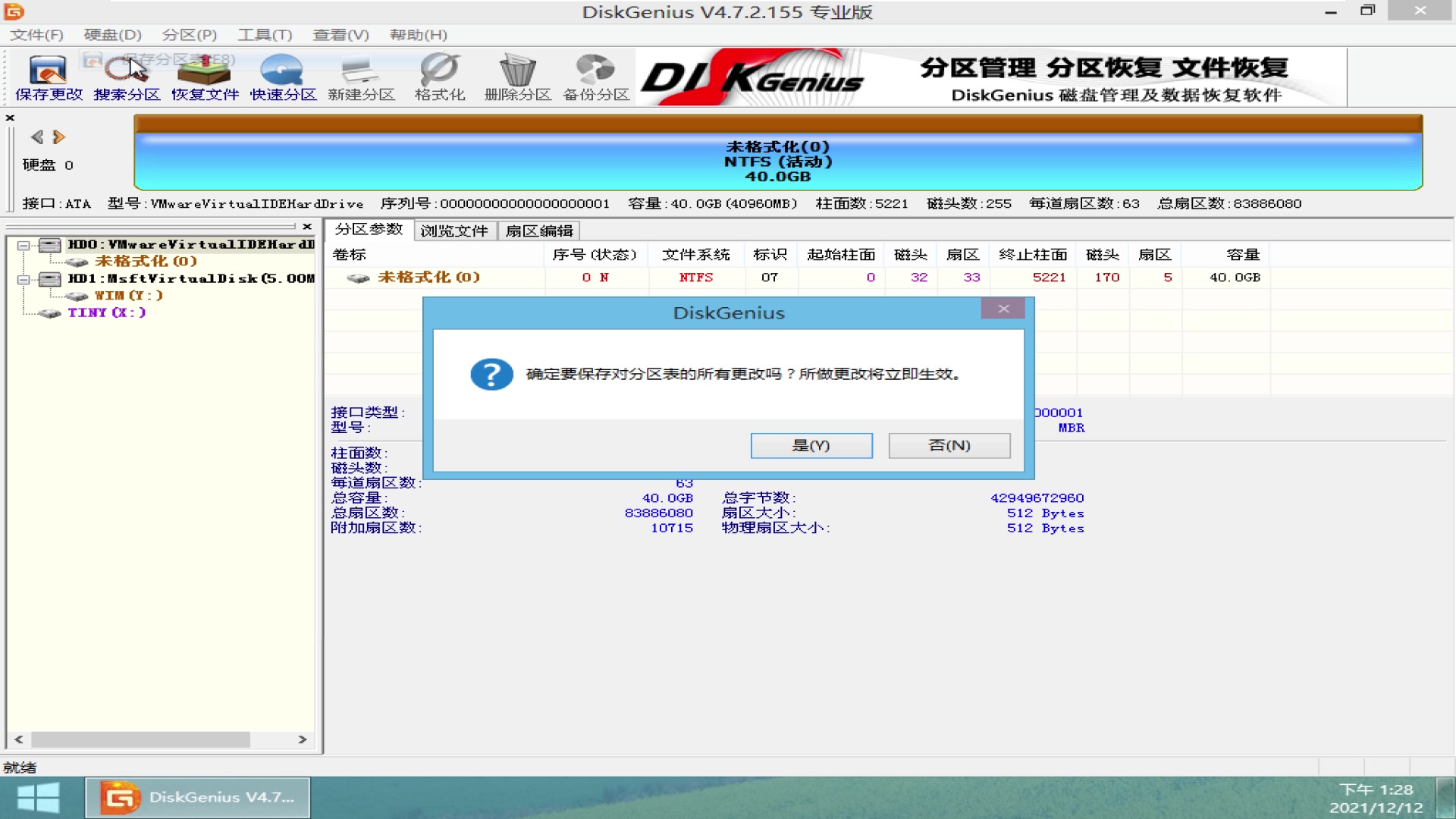
Task: Click the Quick Partition (快速分区) toolbar icon
Action: coord(283,77)
